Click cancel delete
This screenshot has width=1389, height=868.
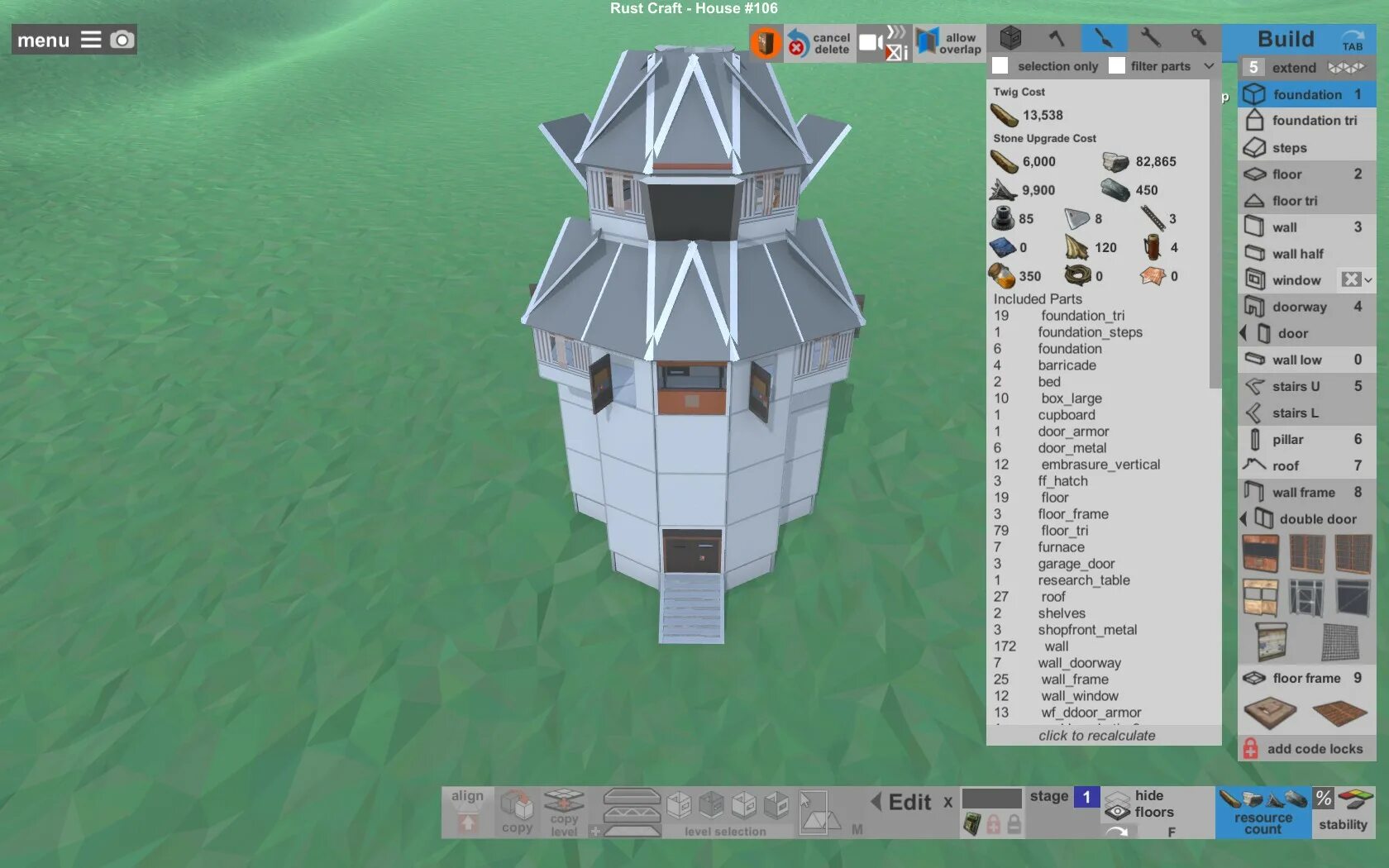click(x=819, y=43)
